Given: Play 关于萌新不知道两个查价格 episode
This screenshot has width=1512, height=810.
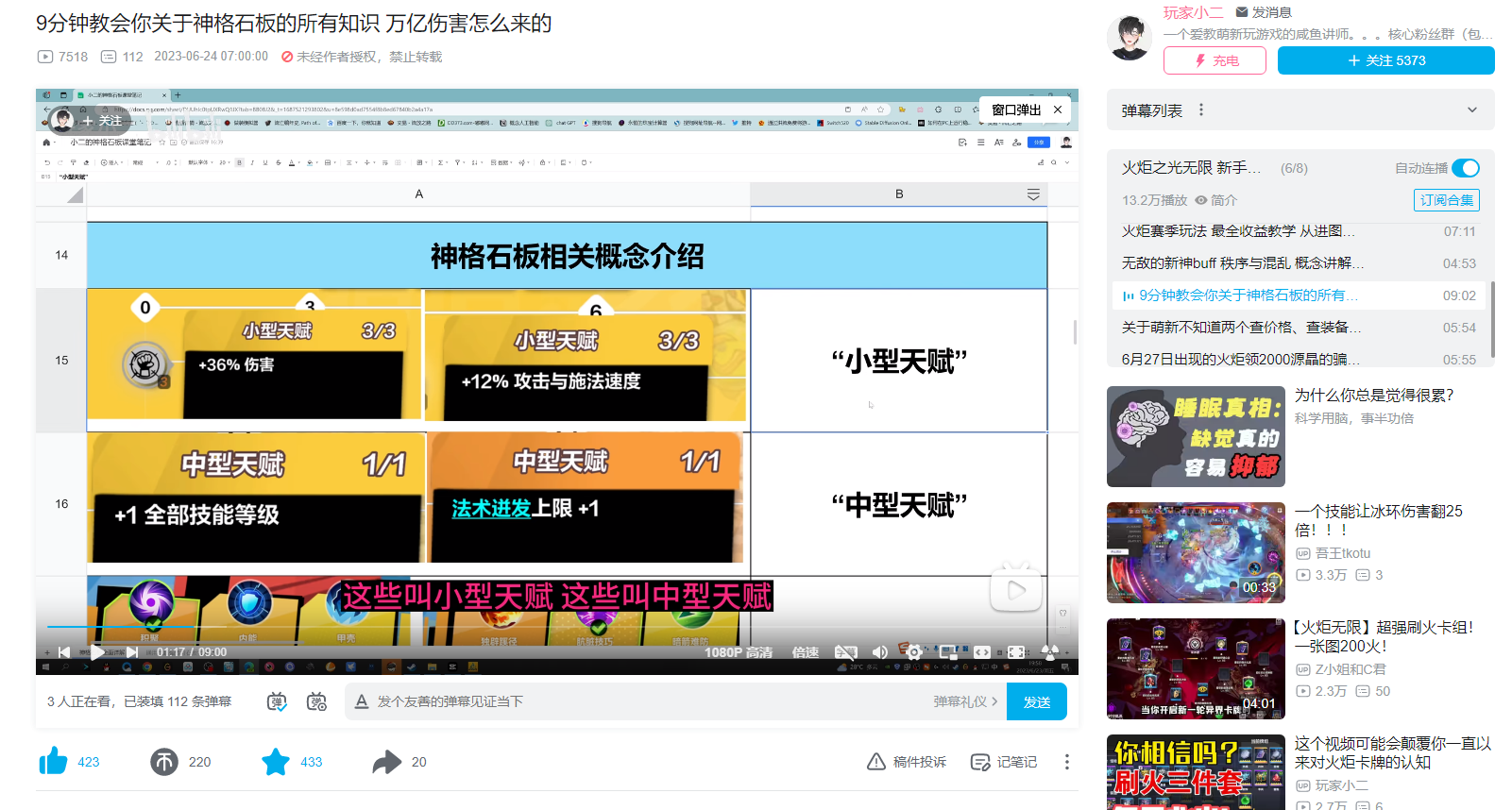Looking at the screenshot, I should 1299,328.
